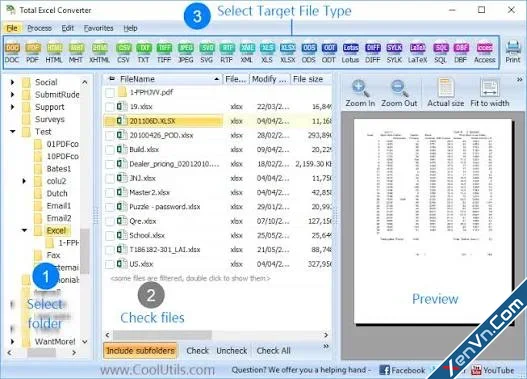Screen dimensions: 527x379
Task: Check School.xlsx checkbox
Action: (x=110, y=236)
